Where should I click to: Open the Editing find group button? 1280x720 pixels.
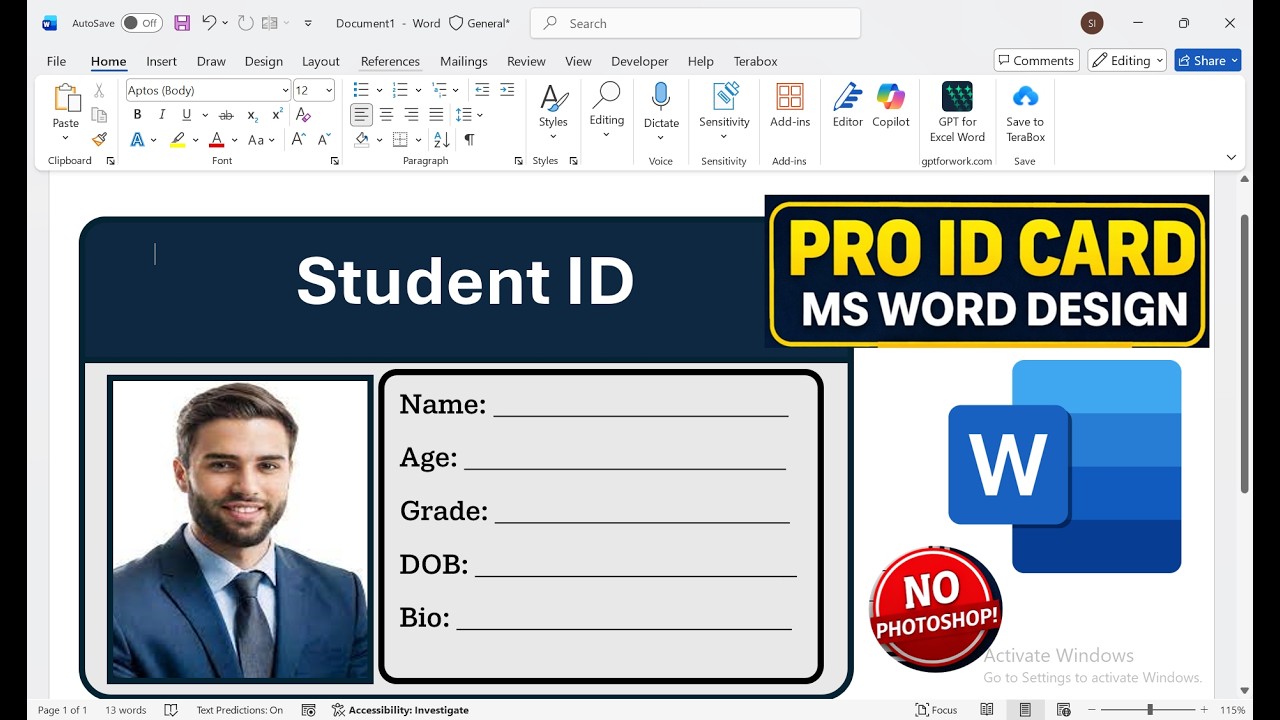point(606,111)
